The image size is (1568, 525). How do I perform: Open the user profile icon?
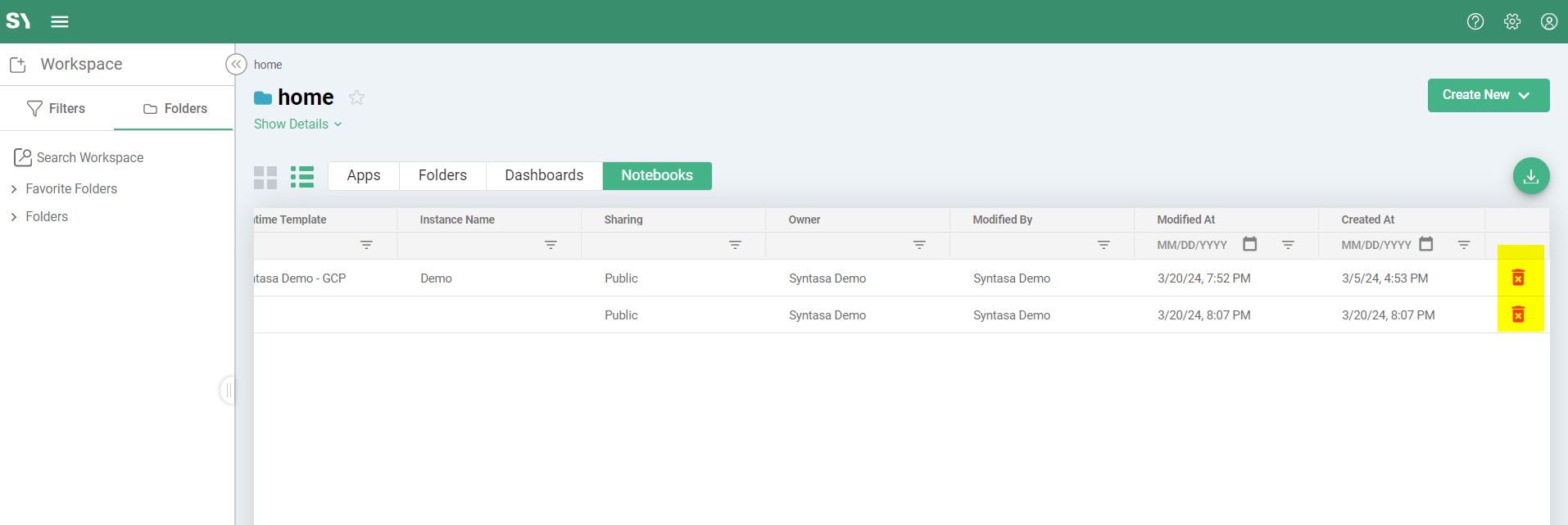coord(1548,22)
